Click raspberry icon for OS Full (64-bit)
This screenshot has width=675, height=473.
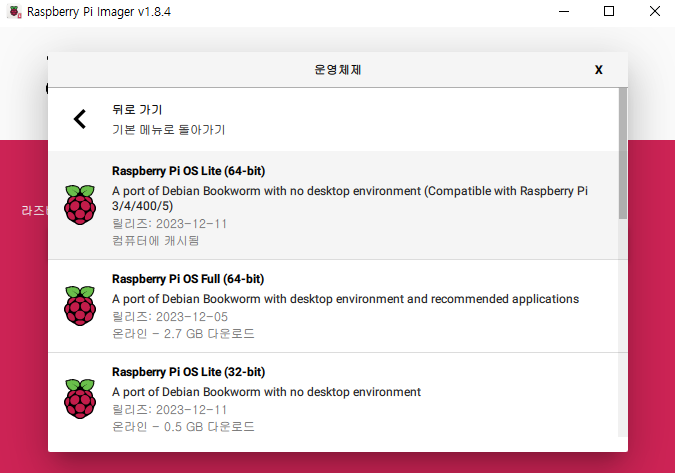(80, 306)
